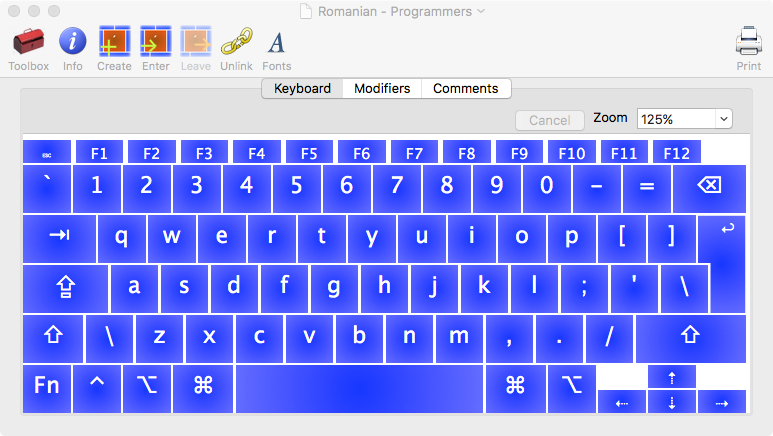
Task: Click the Create dead key icon
Action: 114,41
